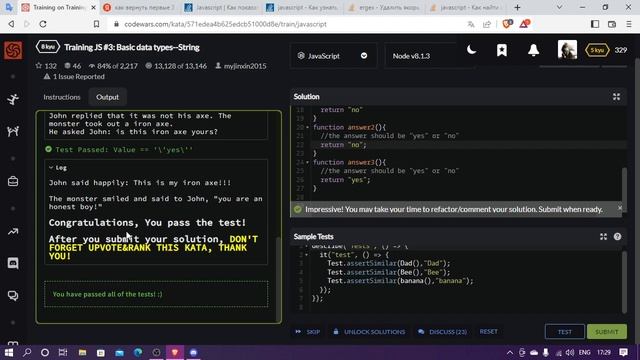Show hidden system tray icons

coord(510,352)
